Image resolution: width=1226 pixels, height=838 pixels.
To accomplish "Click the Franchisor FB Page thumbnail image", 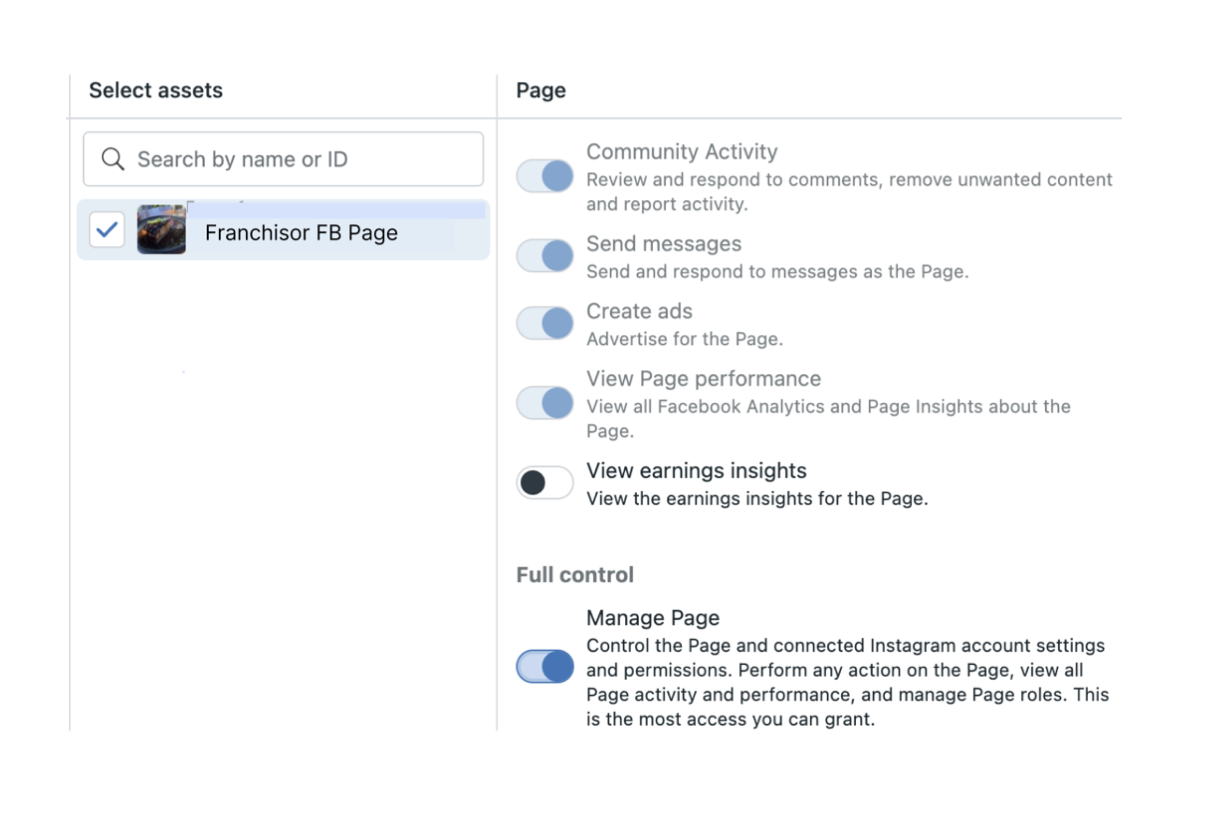I will point(161,230).
